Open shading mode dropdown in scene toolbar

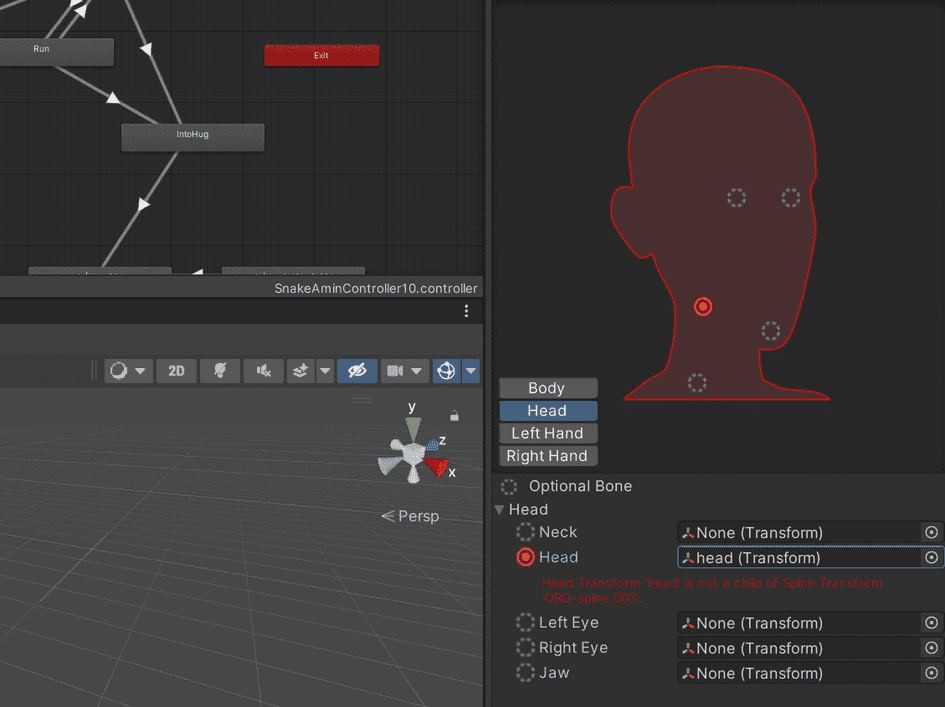click(x=140, y=371)
